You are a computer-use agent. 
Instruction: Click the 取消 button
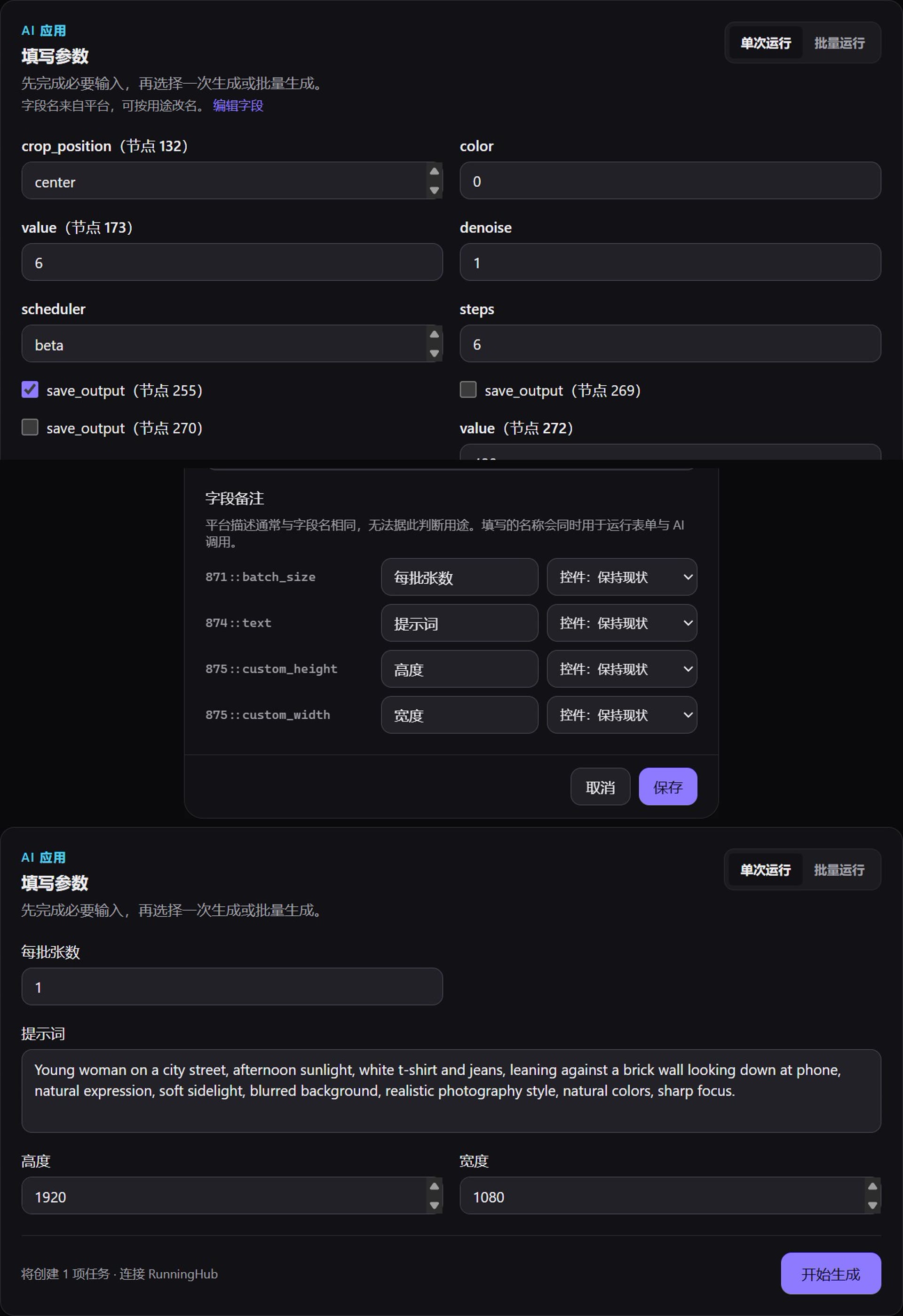click(x=600, y=786)
